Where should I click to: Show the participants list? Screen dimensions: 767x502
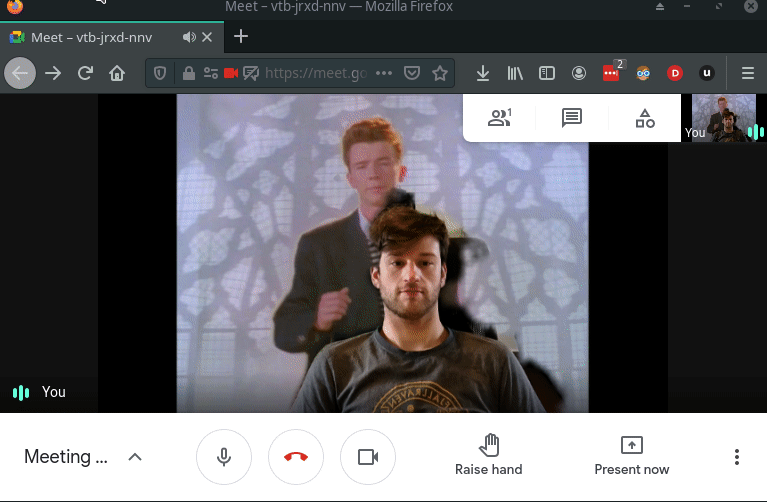click(x=499, y=118)
